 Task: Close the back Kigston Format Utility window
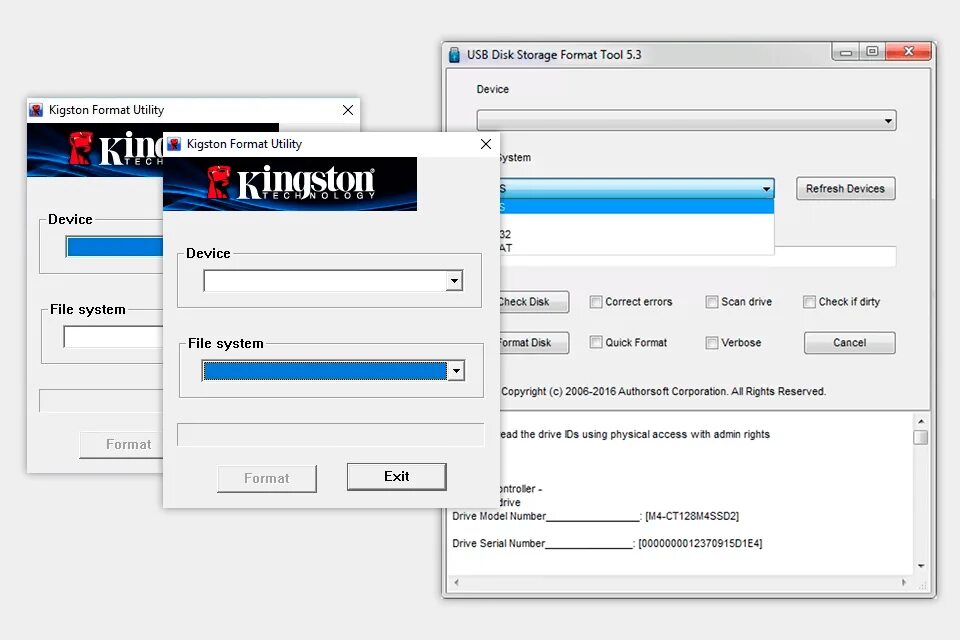click(348, 110)
